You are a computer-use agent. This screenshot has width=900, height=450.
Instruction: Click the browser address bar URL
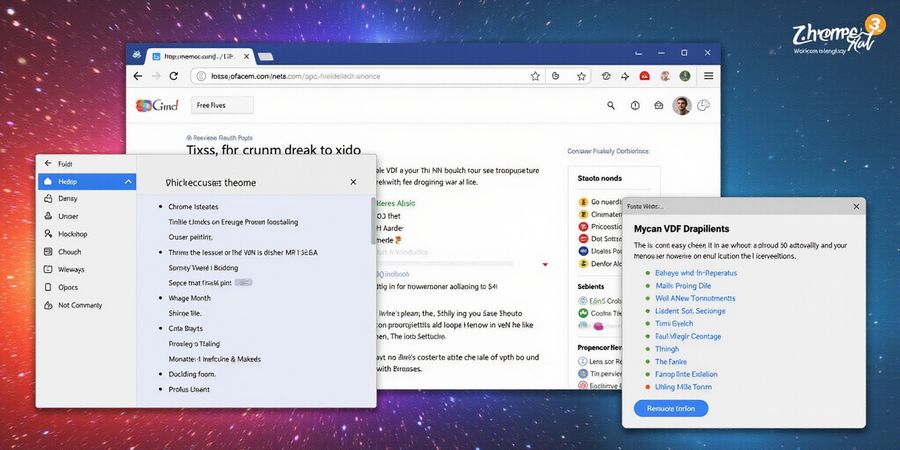coord(295,76)
